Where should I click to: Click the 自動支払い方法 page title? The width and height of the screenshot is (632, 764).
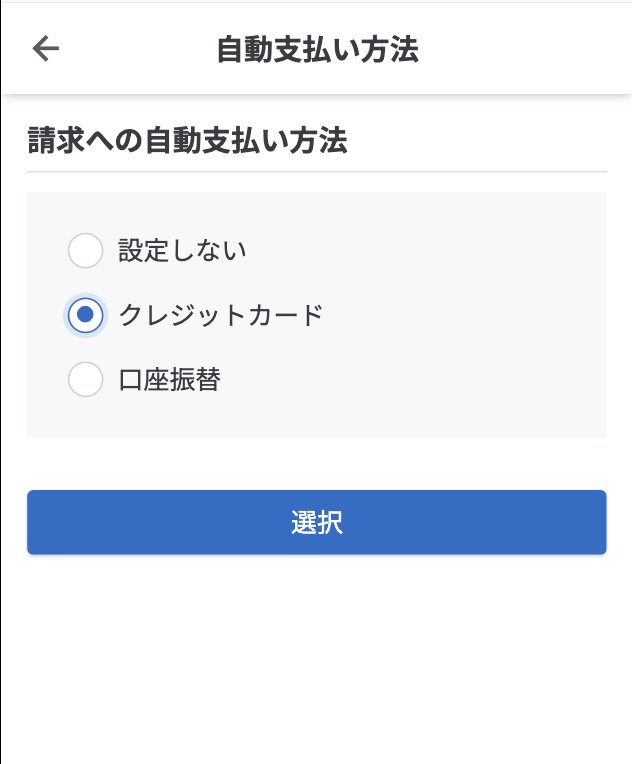pos(317,49)
